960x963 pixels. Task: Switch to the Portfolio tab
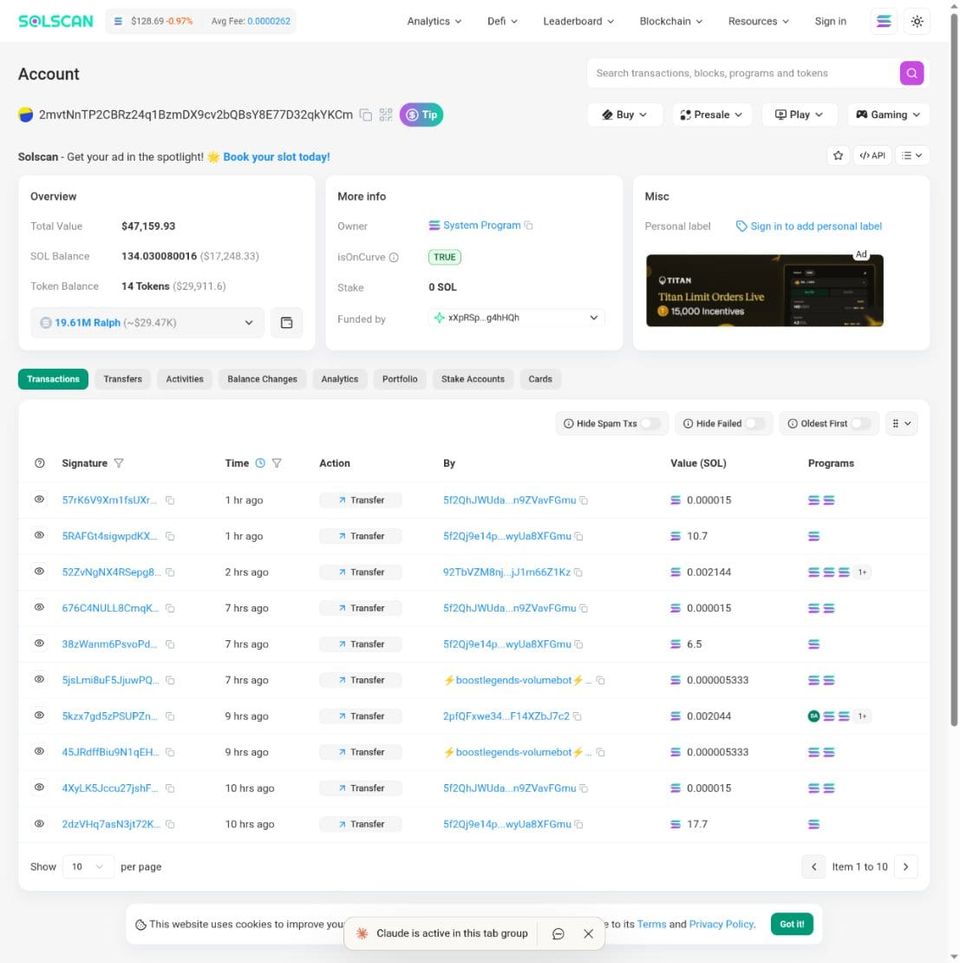[399, 379]
